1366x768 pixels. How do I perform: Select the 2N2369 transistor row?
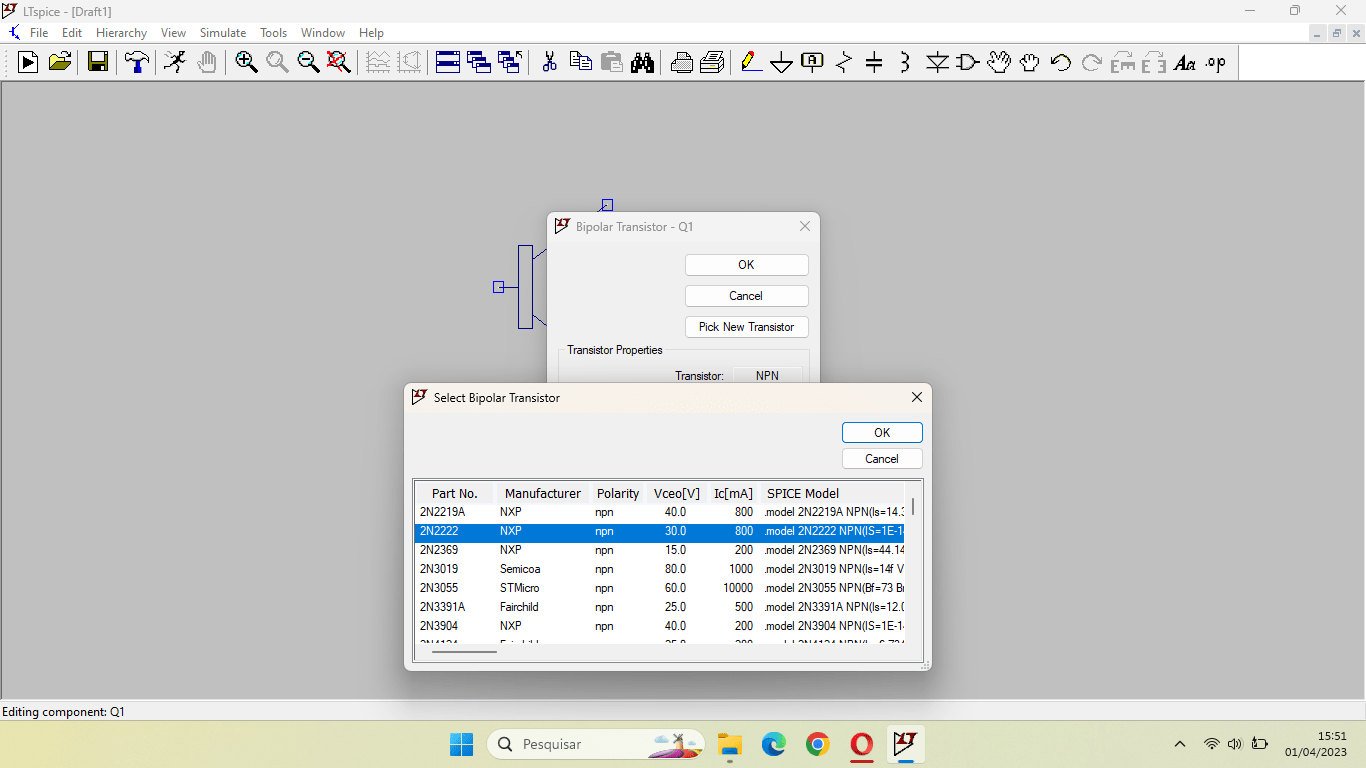pos(660,550)
